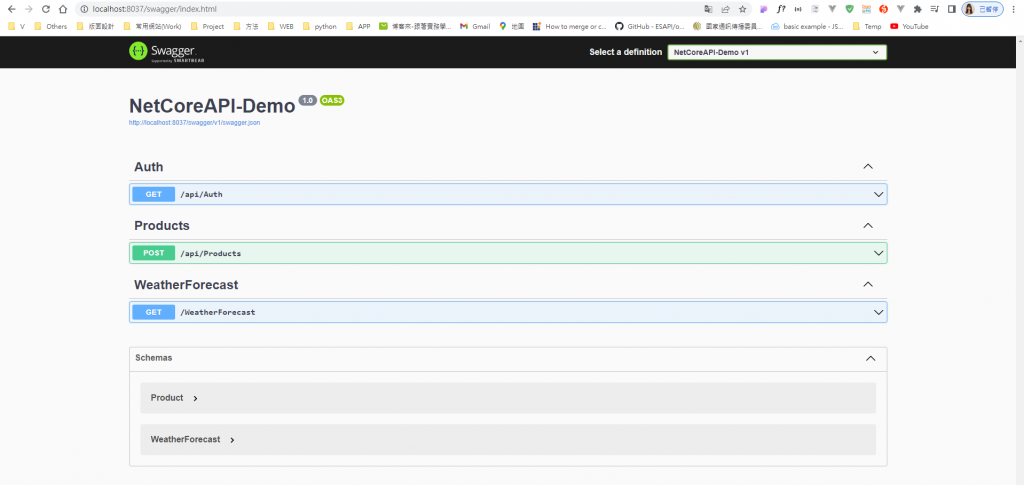The height and width of the screenshot is (485, 1024).
Task: Open the How to merge bookmark
Action: (569, 27)
